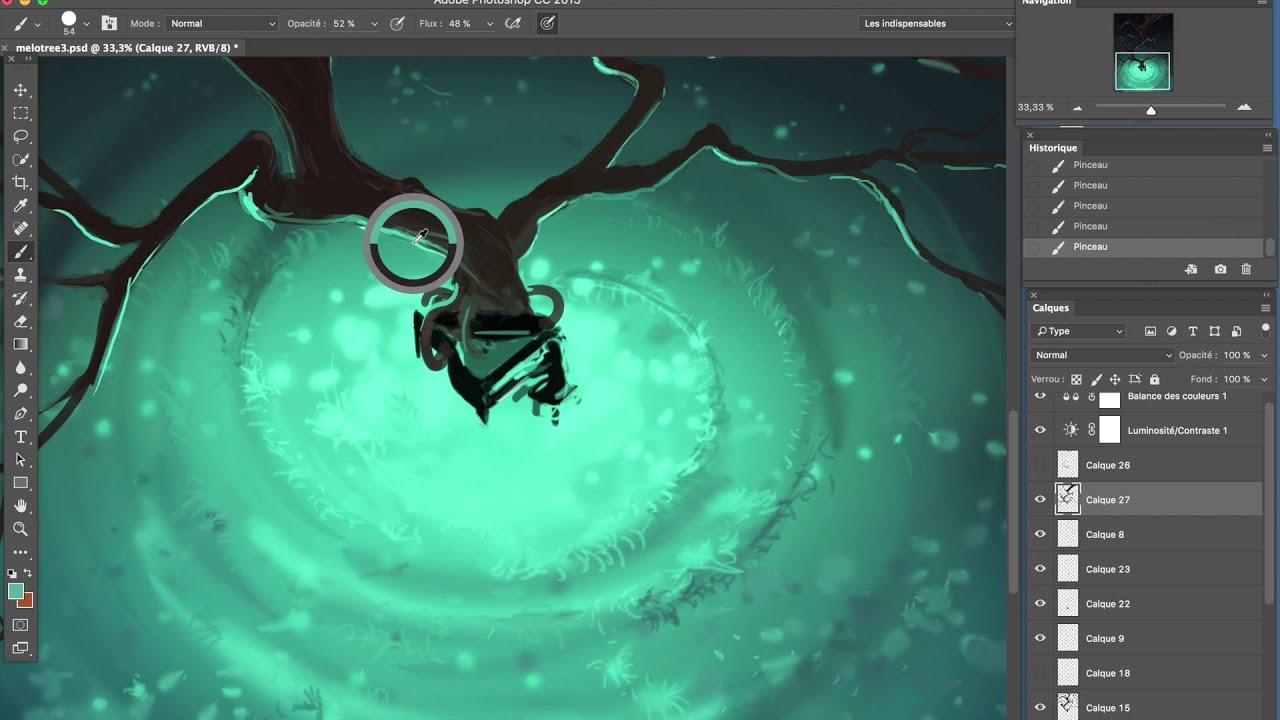
Task: Open Les indispensables workspace dropdown
Action: click(937, 23)
